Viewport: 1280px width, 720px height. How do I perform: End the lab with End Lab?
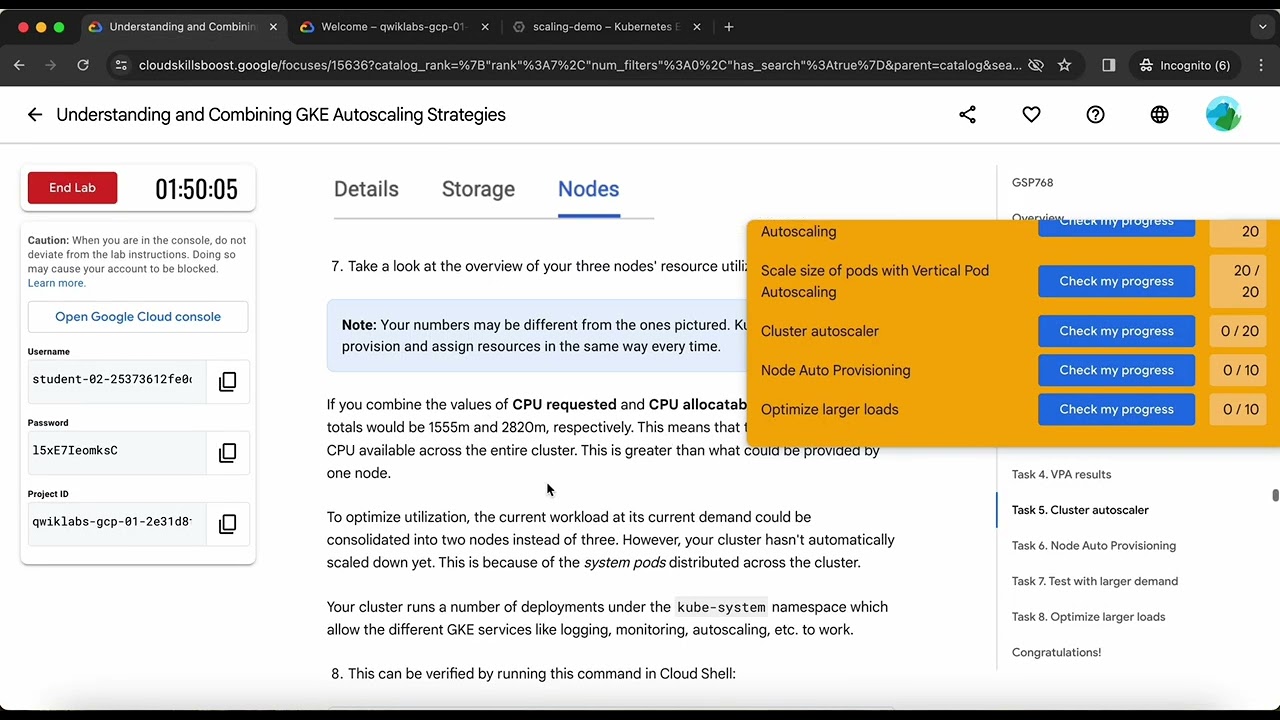(72, 188)
